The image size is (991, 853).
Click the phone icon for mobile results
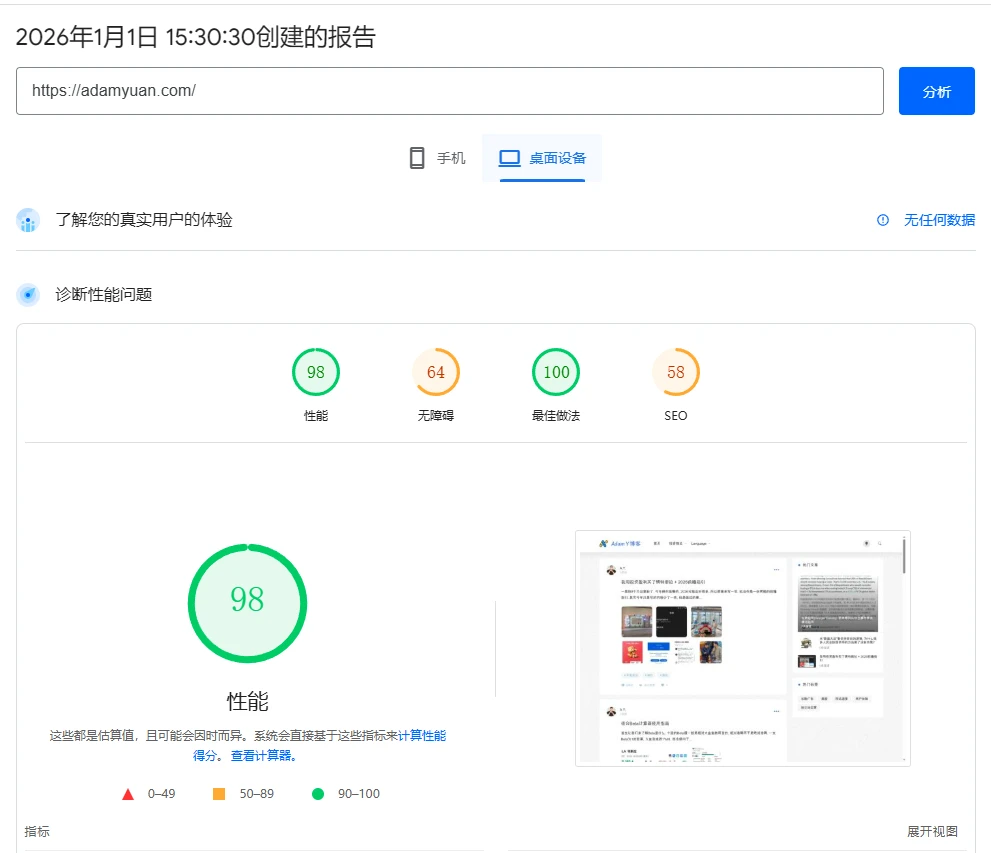(417, 158)
